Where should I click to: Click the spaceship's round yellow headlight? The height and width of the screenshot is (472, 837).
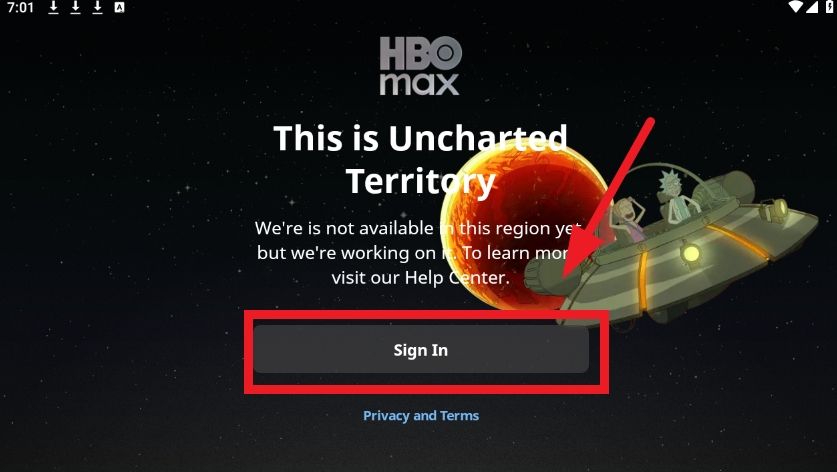click(691, 253)
